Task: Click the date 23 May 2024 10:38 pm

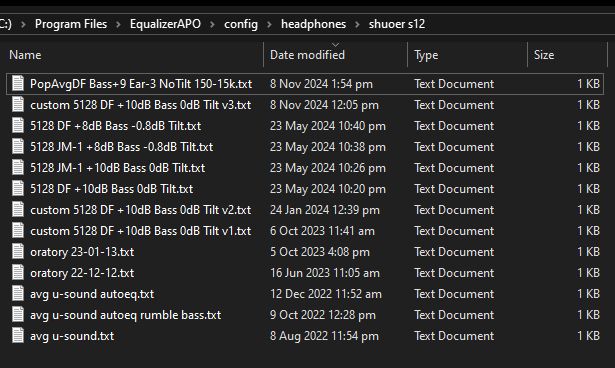Action: 328,147
